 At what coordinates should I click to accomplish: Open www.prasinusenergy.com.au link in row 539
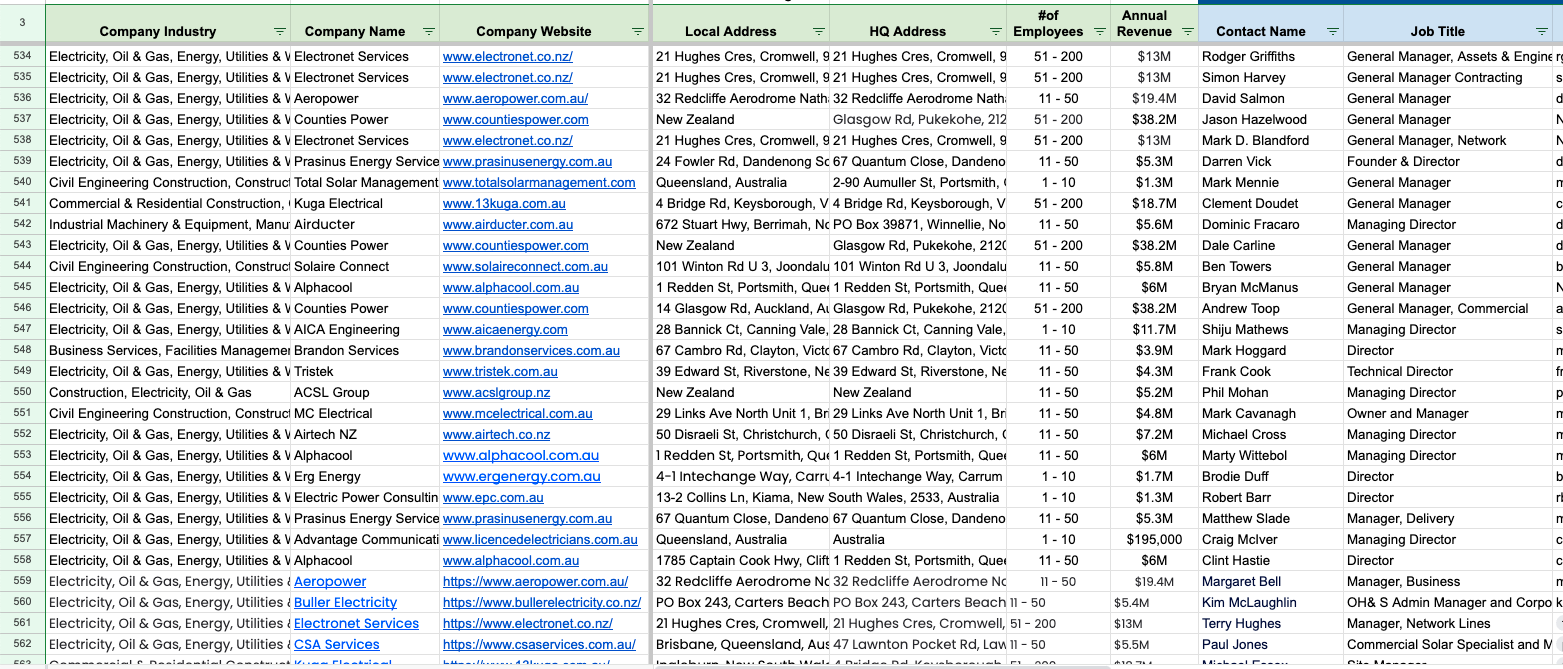527,161
